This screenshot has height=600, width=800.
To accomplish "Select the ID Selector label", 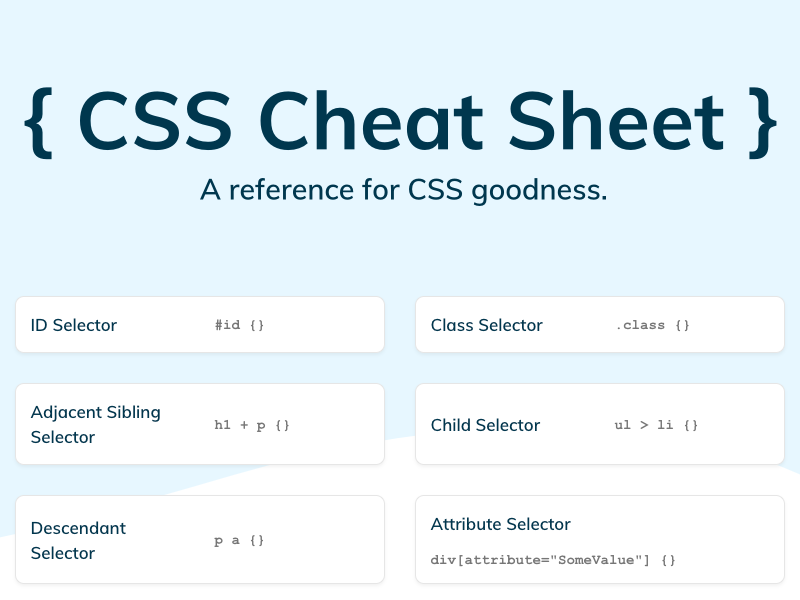I will point(74,325).
